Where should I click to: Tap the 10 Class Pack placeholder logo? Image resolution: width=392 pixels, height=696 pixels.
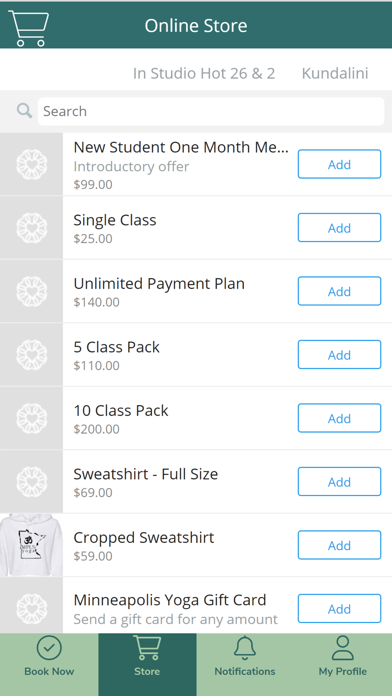pos(32,418)
